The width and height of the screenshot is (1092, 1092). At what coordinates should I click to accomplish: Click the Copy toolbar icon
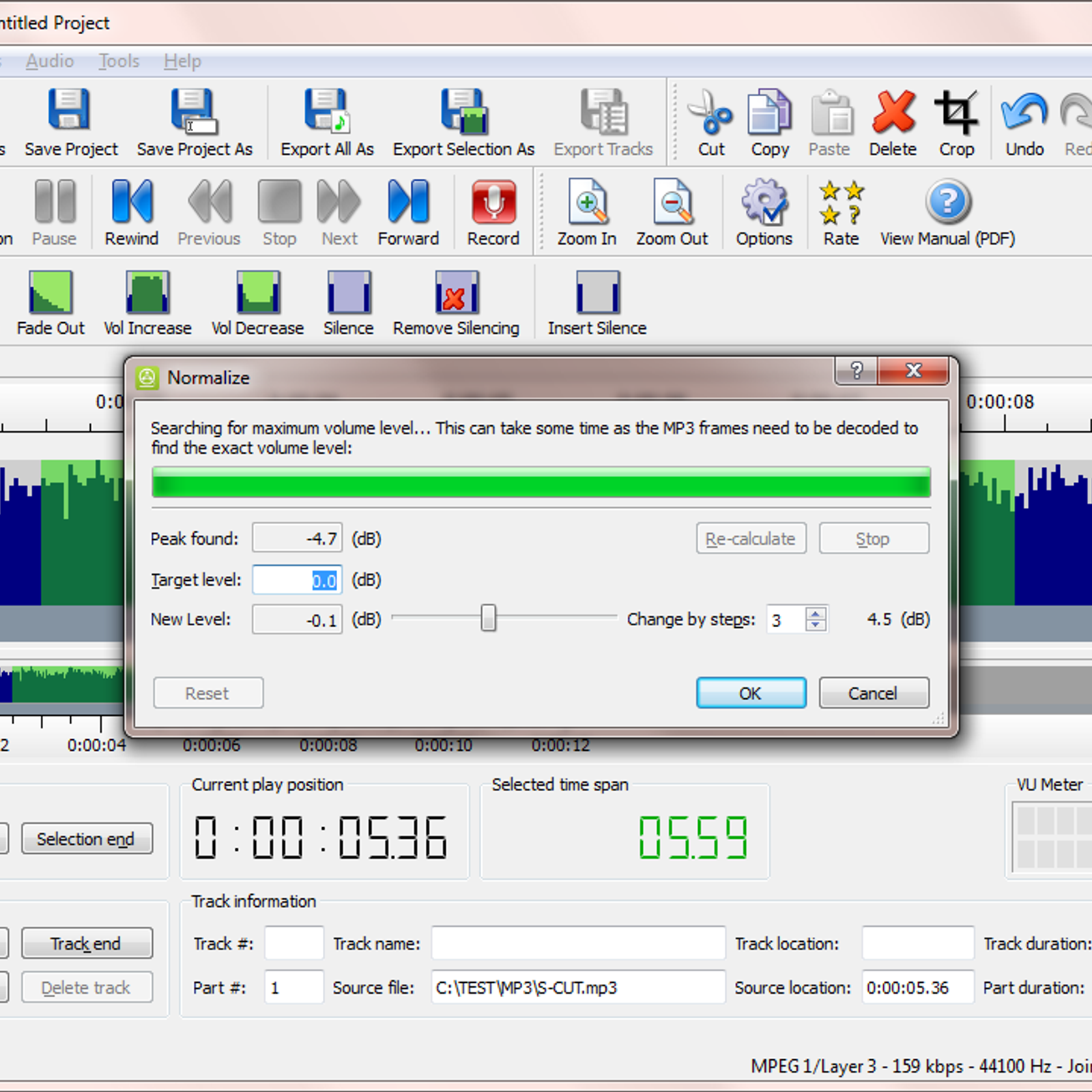769,111
